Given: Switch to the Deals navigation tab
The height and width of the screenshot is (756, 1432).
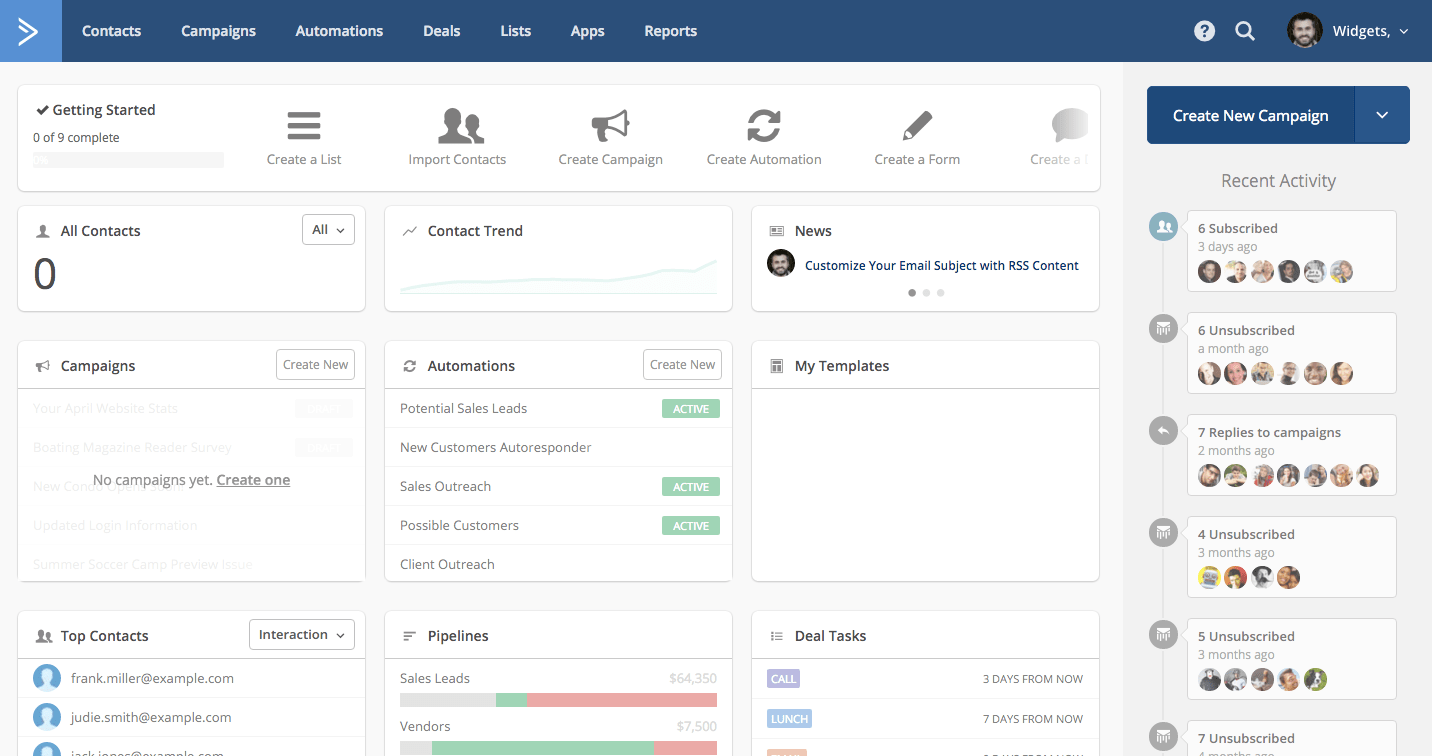Looking at the screenshot, I should point(441,30).
